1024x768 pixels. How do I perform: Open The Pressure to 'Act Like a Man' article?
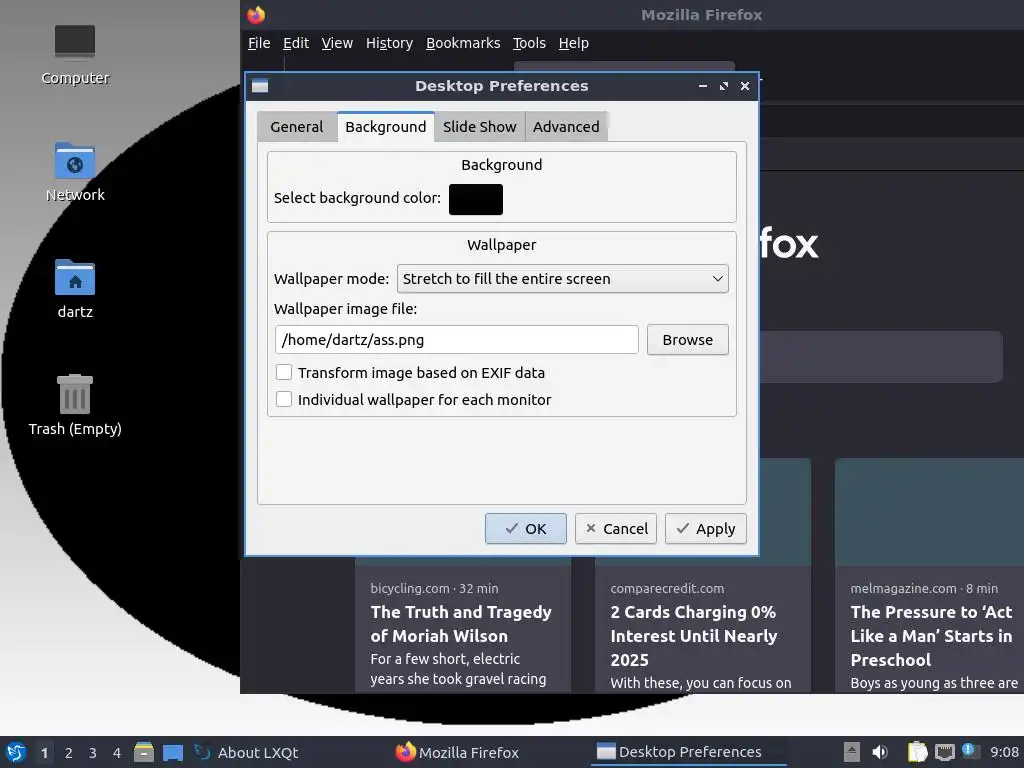coord(931,636)
